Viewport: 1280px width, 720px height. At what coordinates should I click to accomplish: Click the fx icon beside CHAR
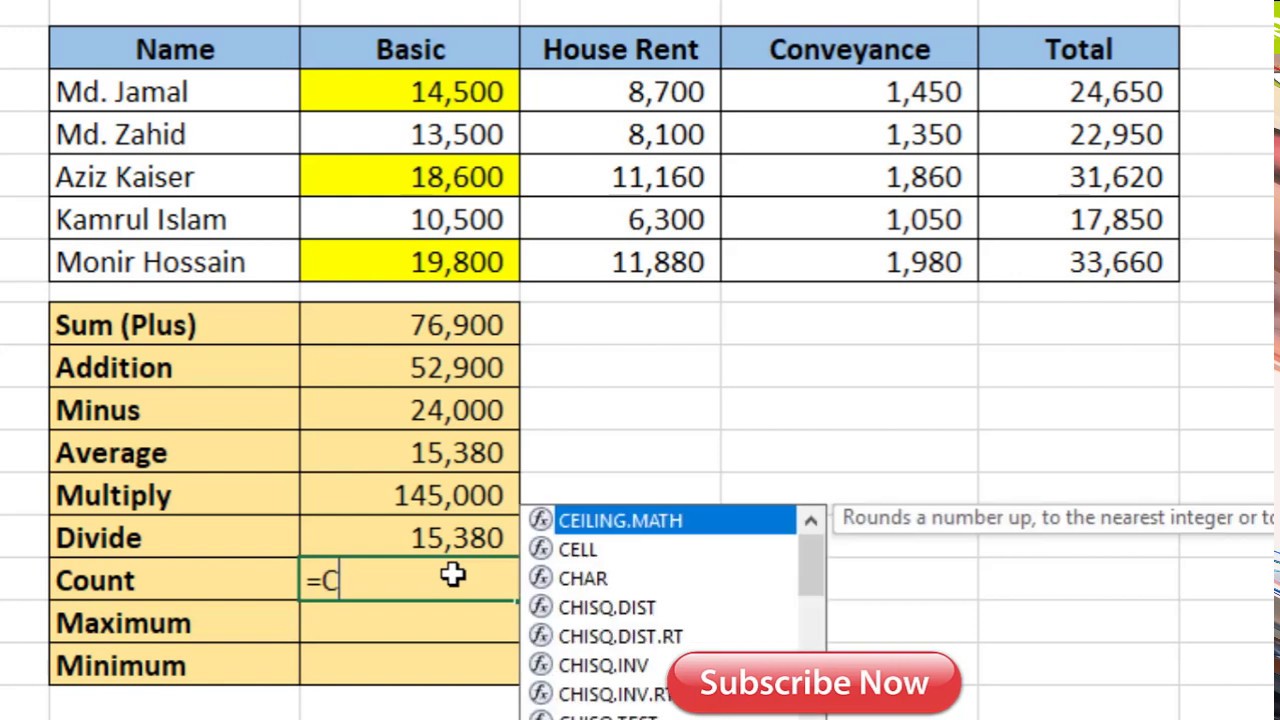[x=541, y=578]
